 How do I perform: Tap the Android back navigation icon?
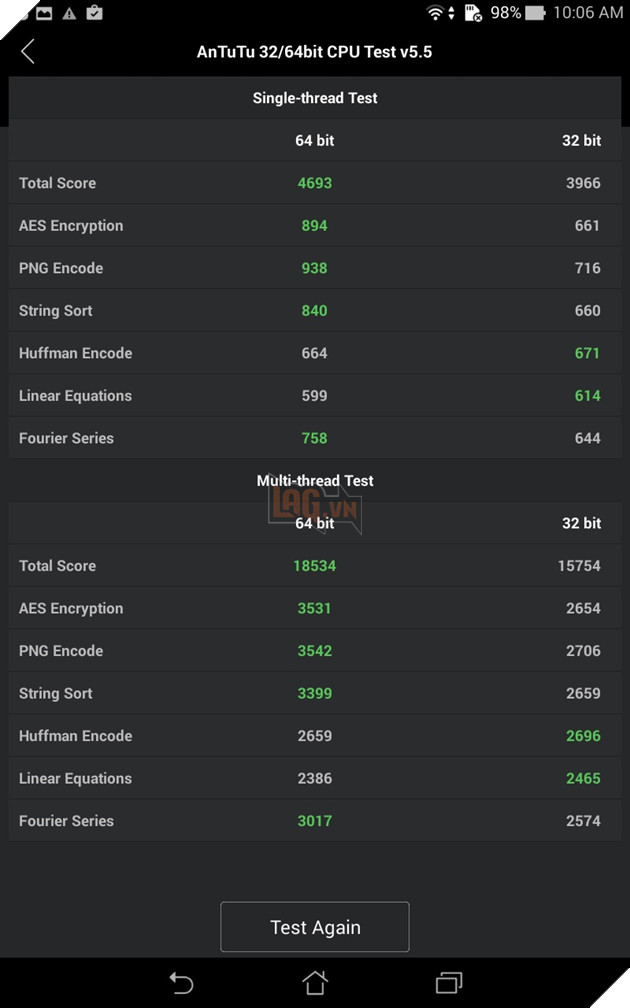pyautogui.click(x=181, y=982)
